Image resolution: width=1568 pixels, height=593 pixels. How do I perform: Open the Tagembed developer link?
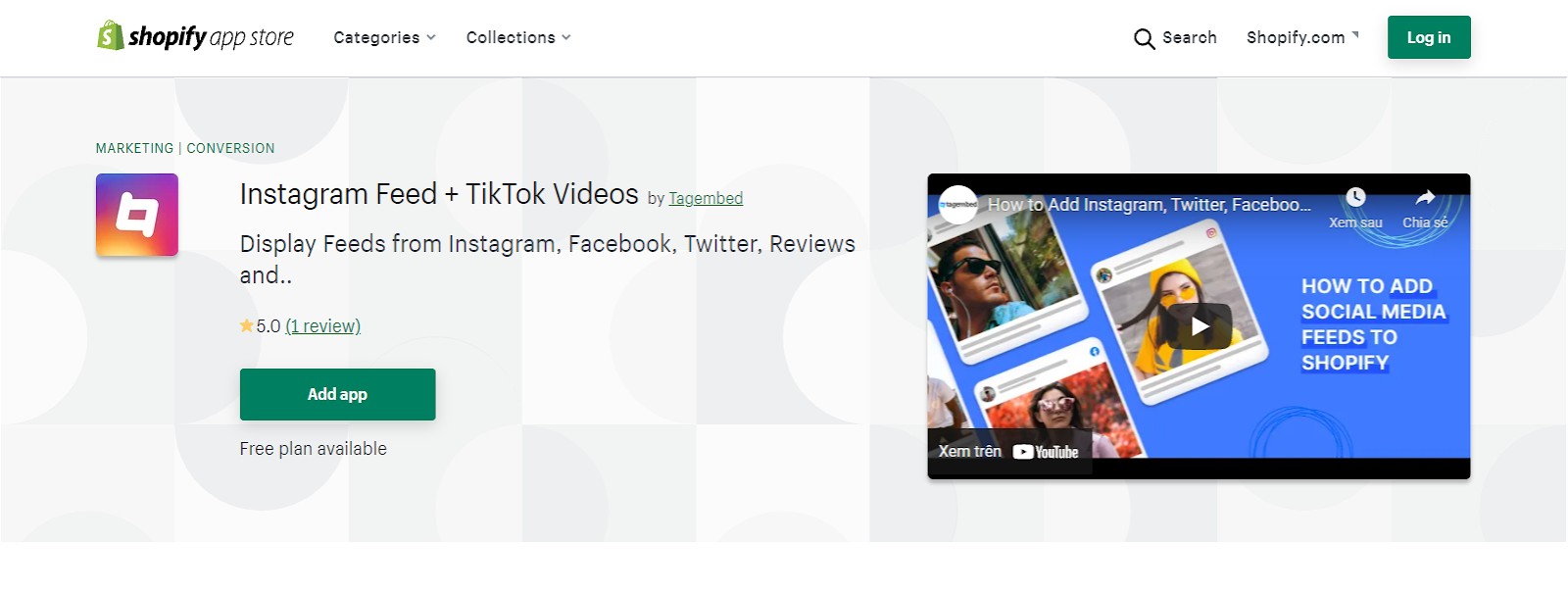pos(706,198)
